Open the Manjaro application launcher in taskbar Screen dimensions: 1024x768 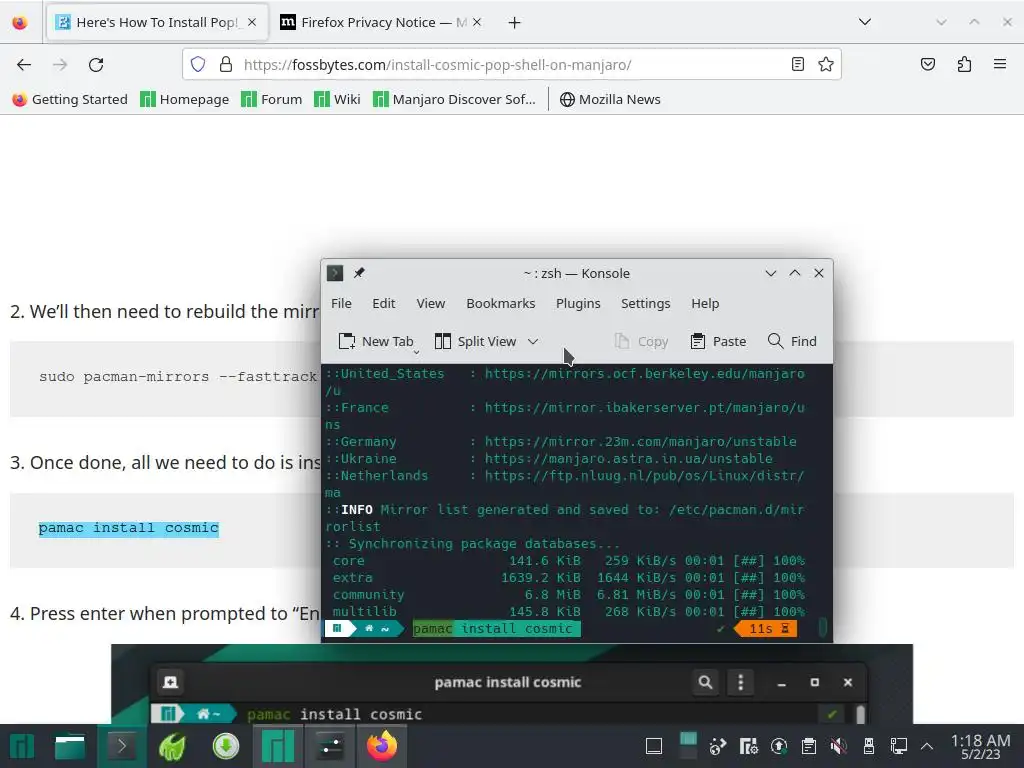coord(21,746)
